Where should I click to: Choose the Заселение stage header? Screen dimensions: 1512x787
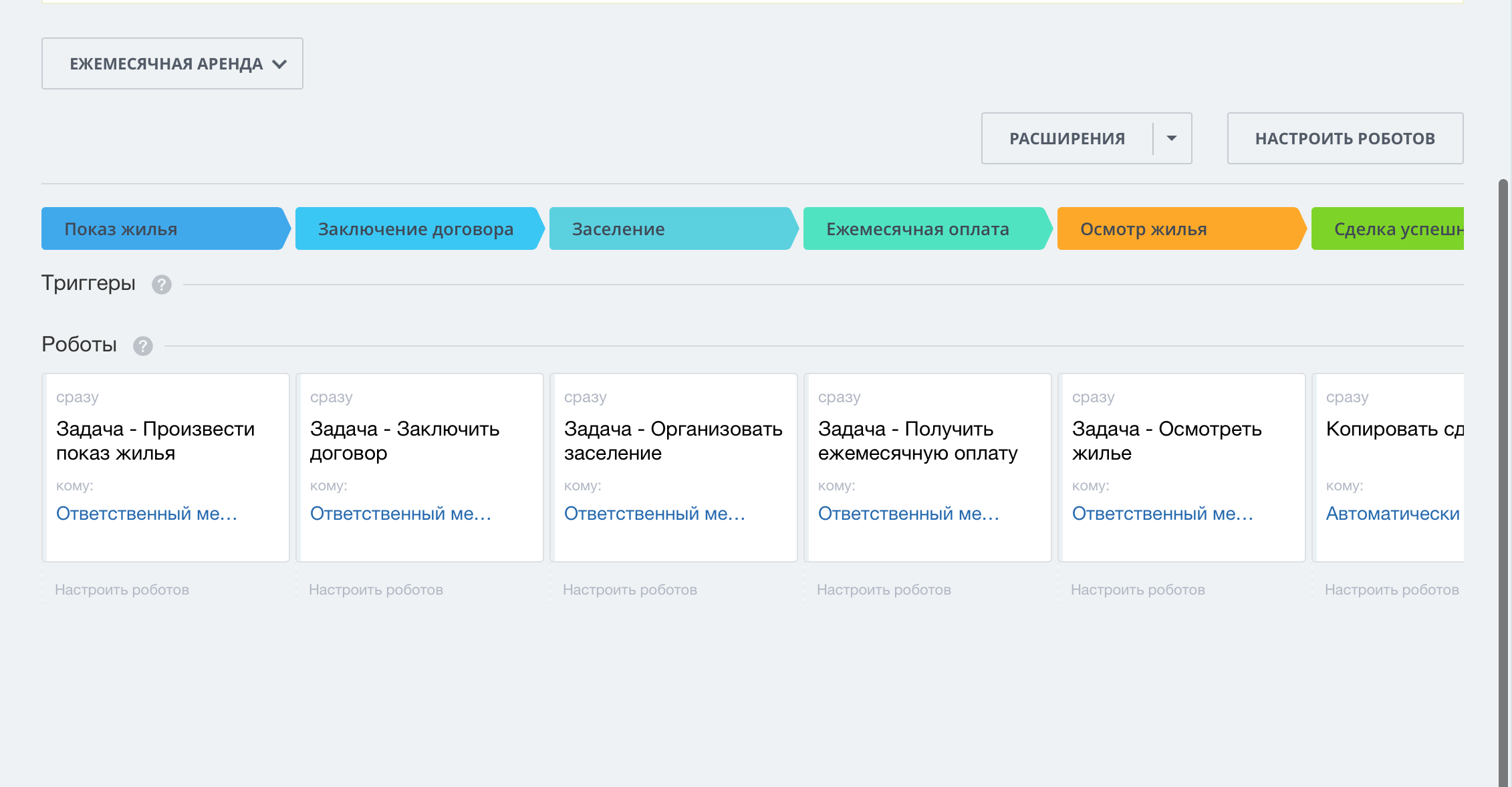[671, 229]
